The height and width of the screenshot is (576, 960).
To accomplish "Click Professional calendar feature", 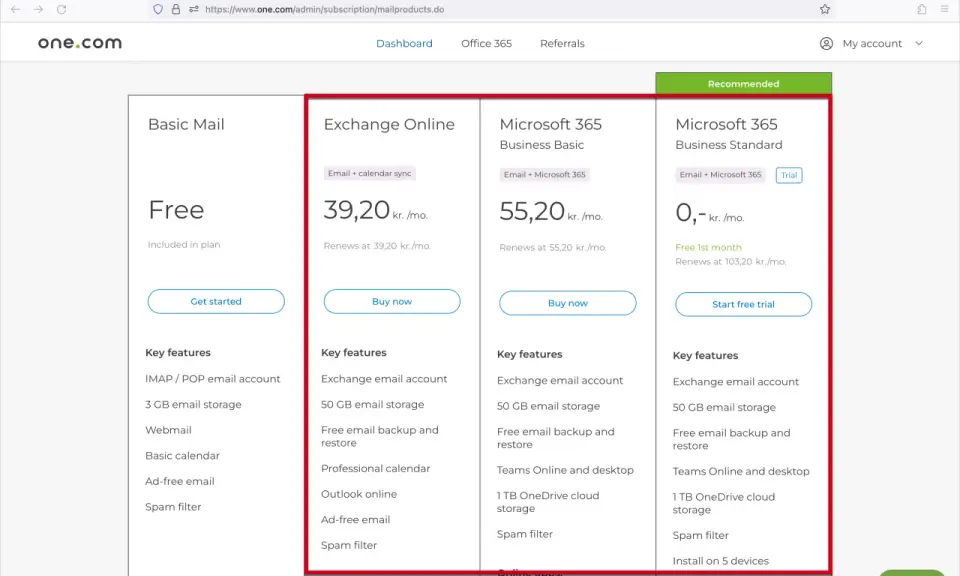I will [375, 468].
